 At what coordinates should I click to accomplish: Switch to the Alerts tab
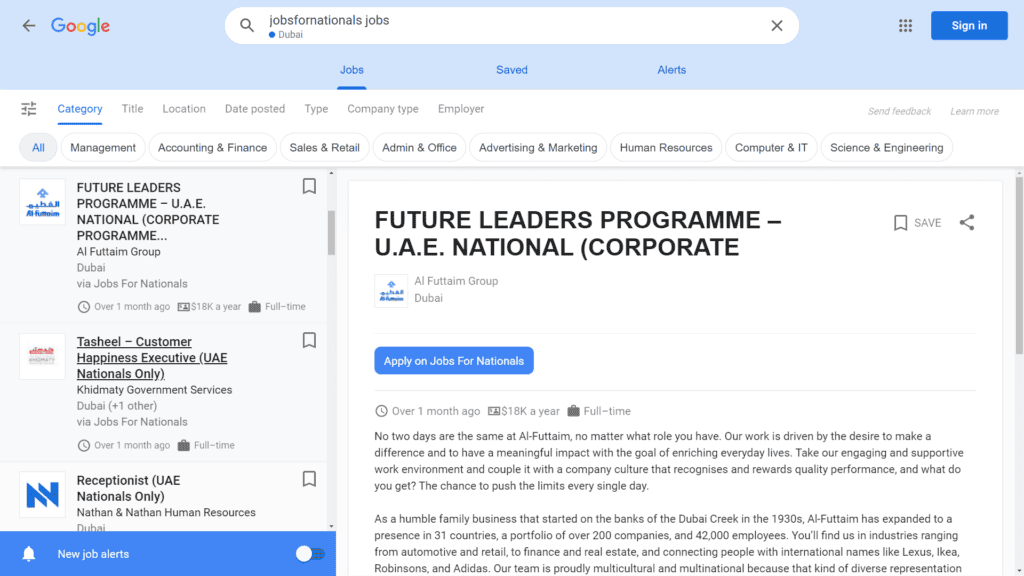(671, 70)
